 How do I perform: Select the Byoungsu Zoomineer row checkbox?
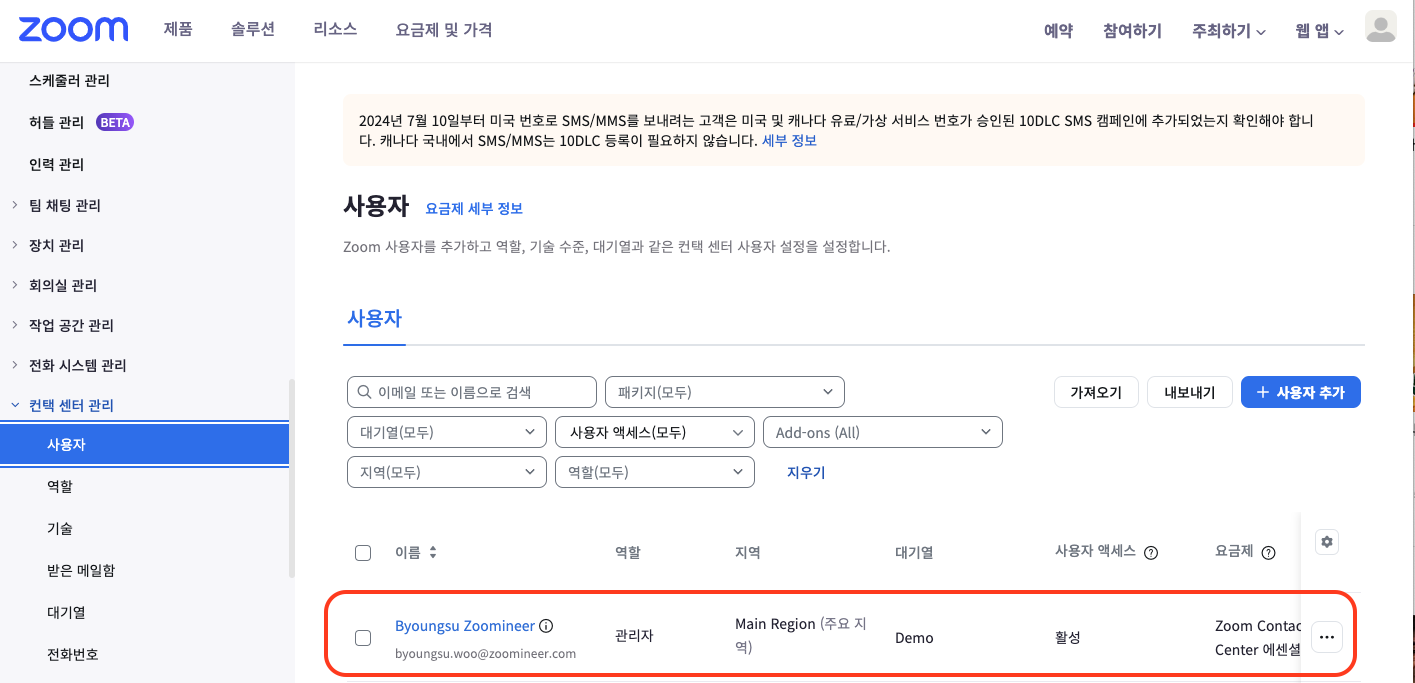click(363, 638)
